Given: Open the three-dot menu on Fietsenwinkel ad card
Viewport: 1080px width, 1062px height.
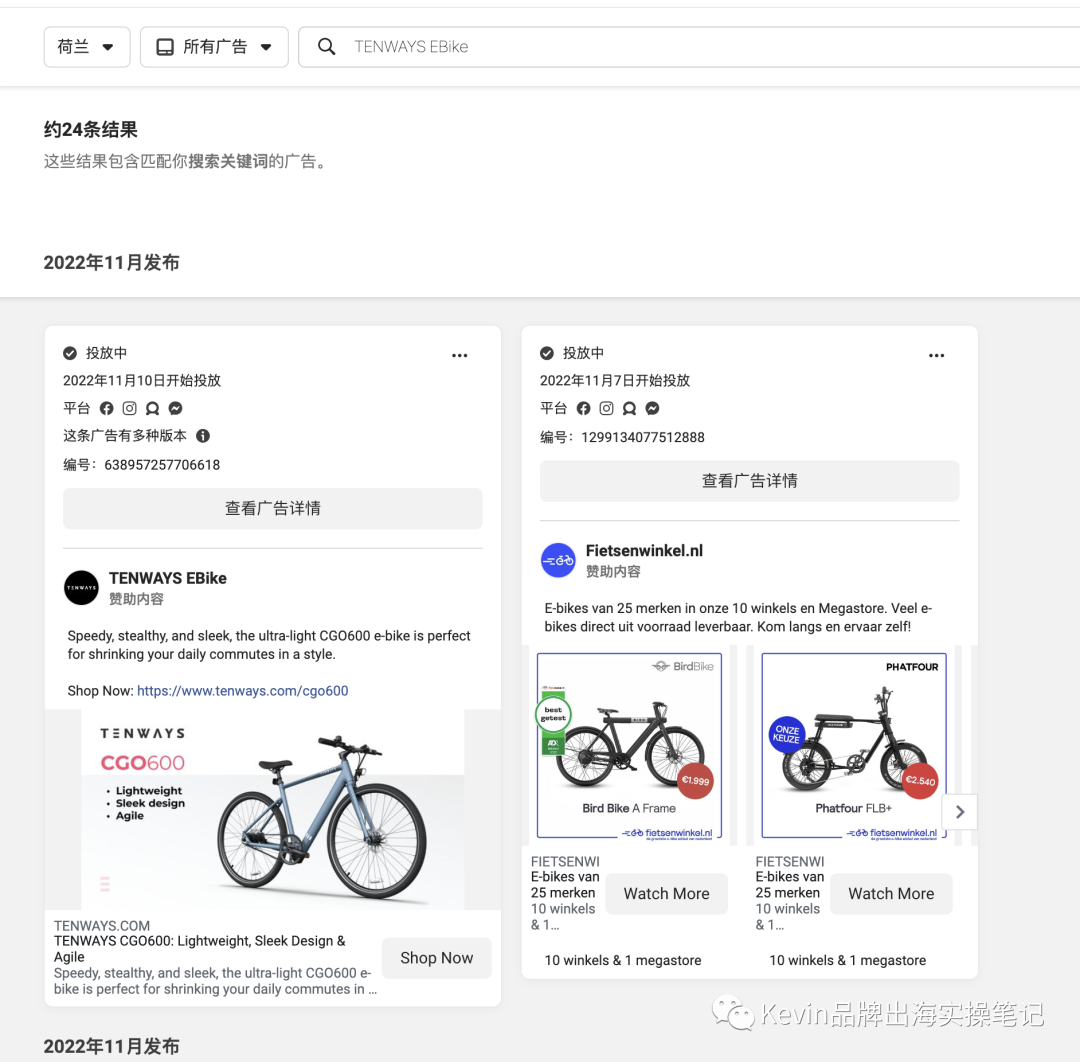Looking at the screenshot, I should (x=937, y=355).
